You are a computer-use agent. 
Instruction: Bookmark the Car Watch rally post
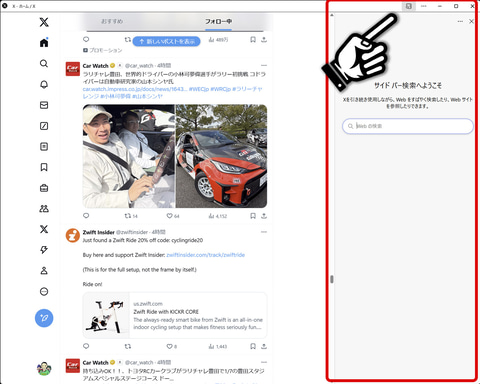(x=253, y=216)
